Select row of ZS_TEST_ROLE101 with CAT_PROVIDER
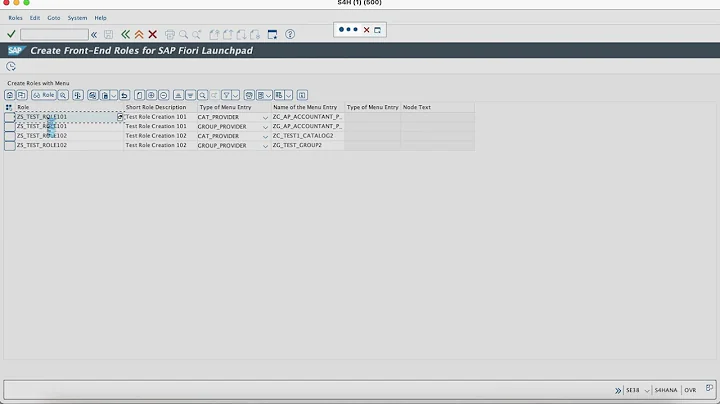Image resolution: width=720 pixels, height=404 pixels. tap(10, 117)
